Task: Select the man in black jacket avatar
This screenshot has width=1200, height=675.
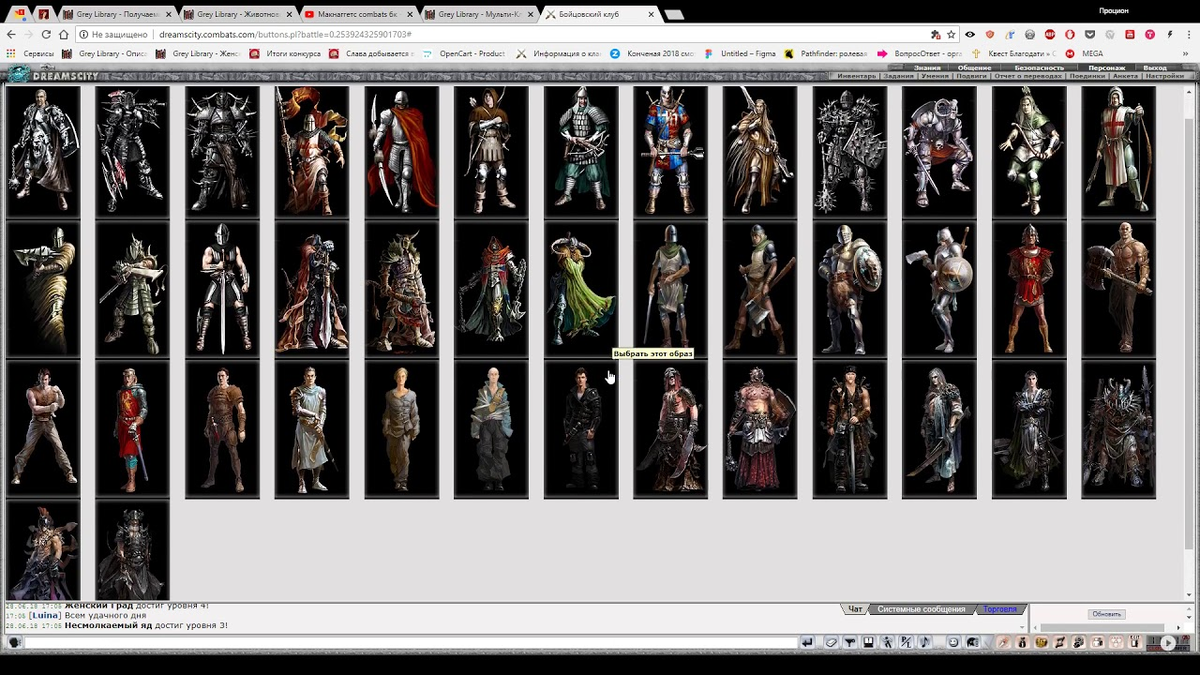Action: pyautogui.click(x=581, y=429)
